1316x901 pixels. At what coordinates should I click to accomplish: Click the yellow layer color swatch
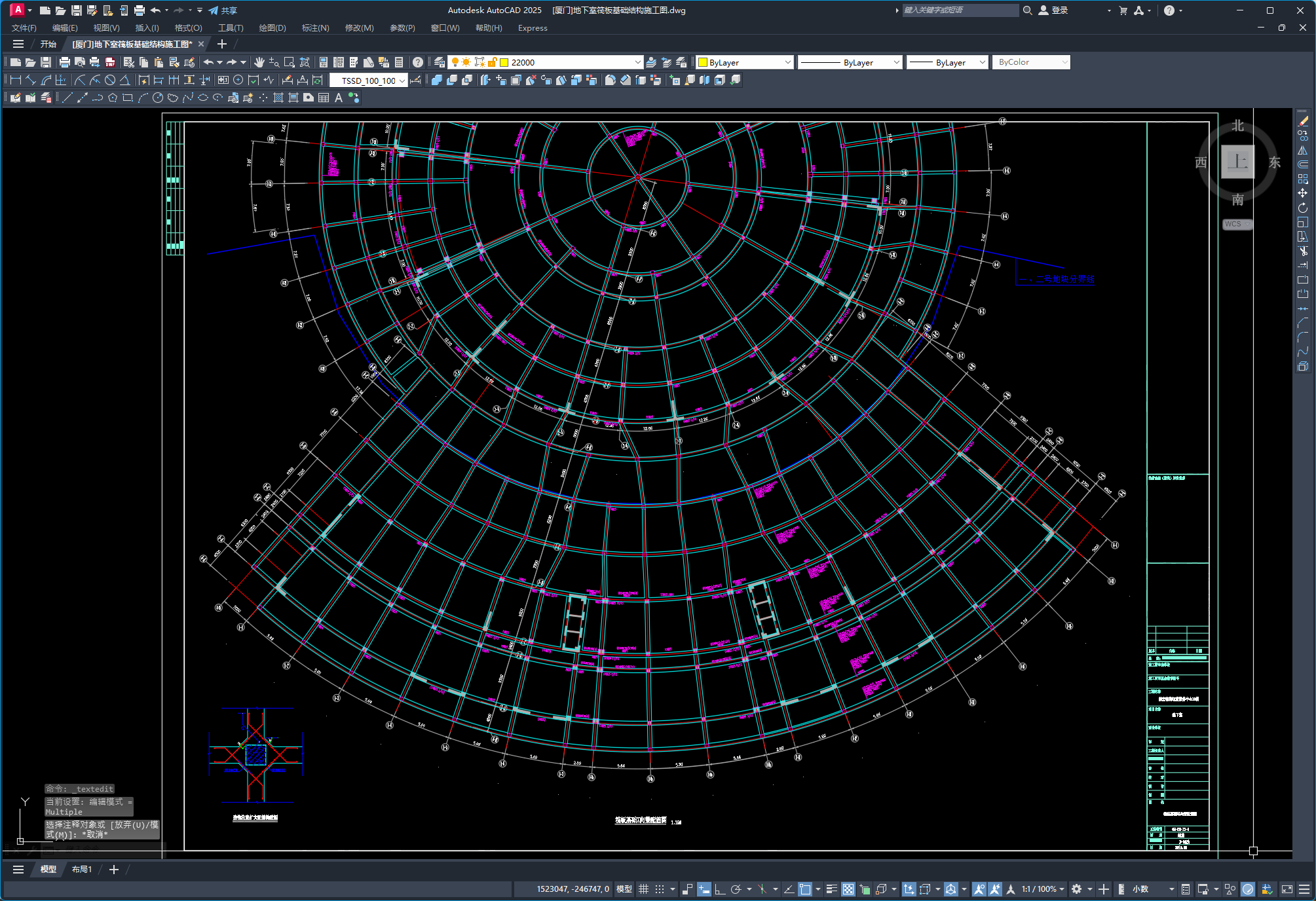(504, 63)
